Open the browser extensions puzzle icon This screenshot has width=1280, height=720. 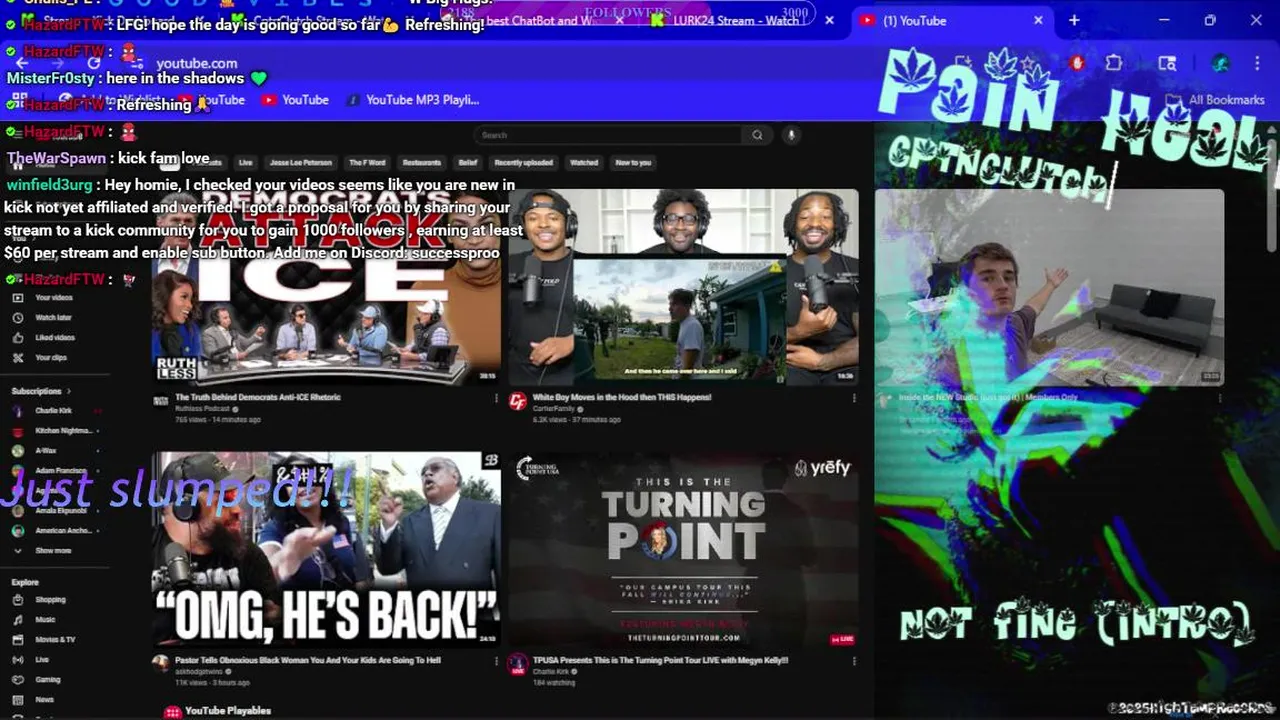pos(1114,63)
